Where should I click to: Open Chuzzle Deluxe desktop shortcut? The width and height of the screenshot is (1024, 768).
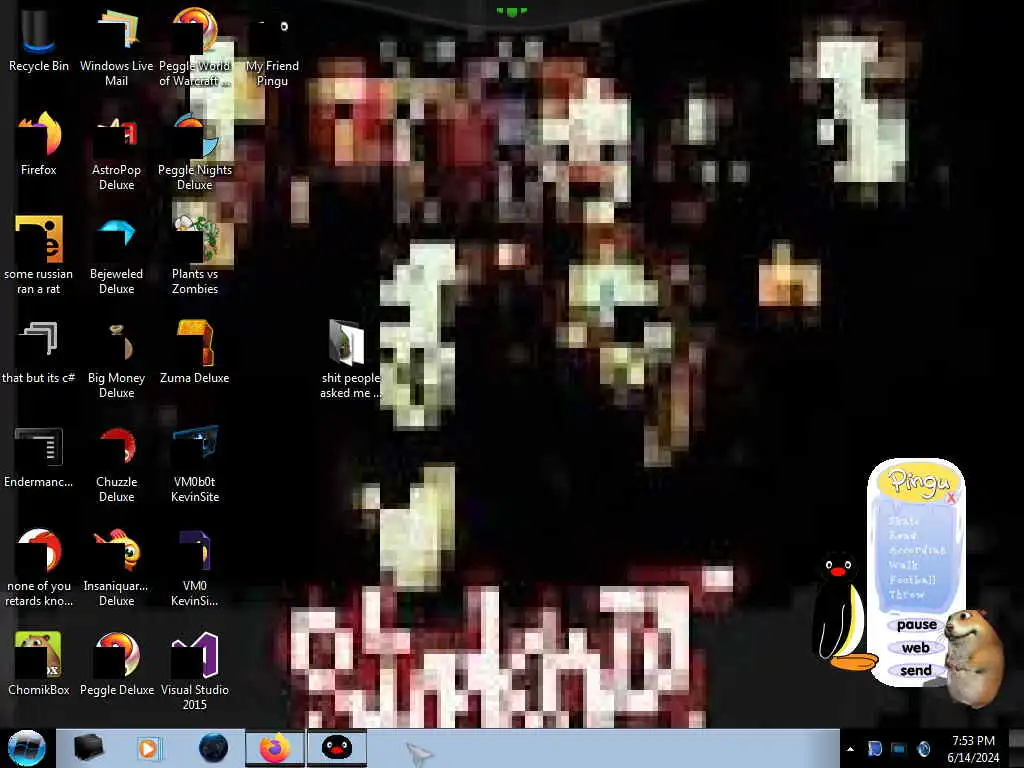pyautogui.click(x=116, y=465)
